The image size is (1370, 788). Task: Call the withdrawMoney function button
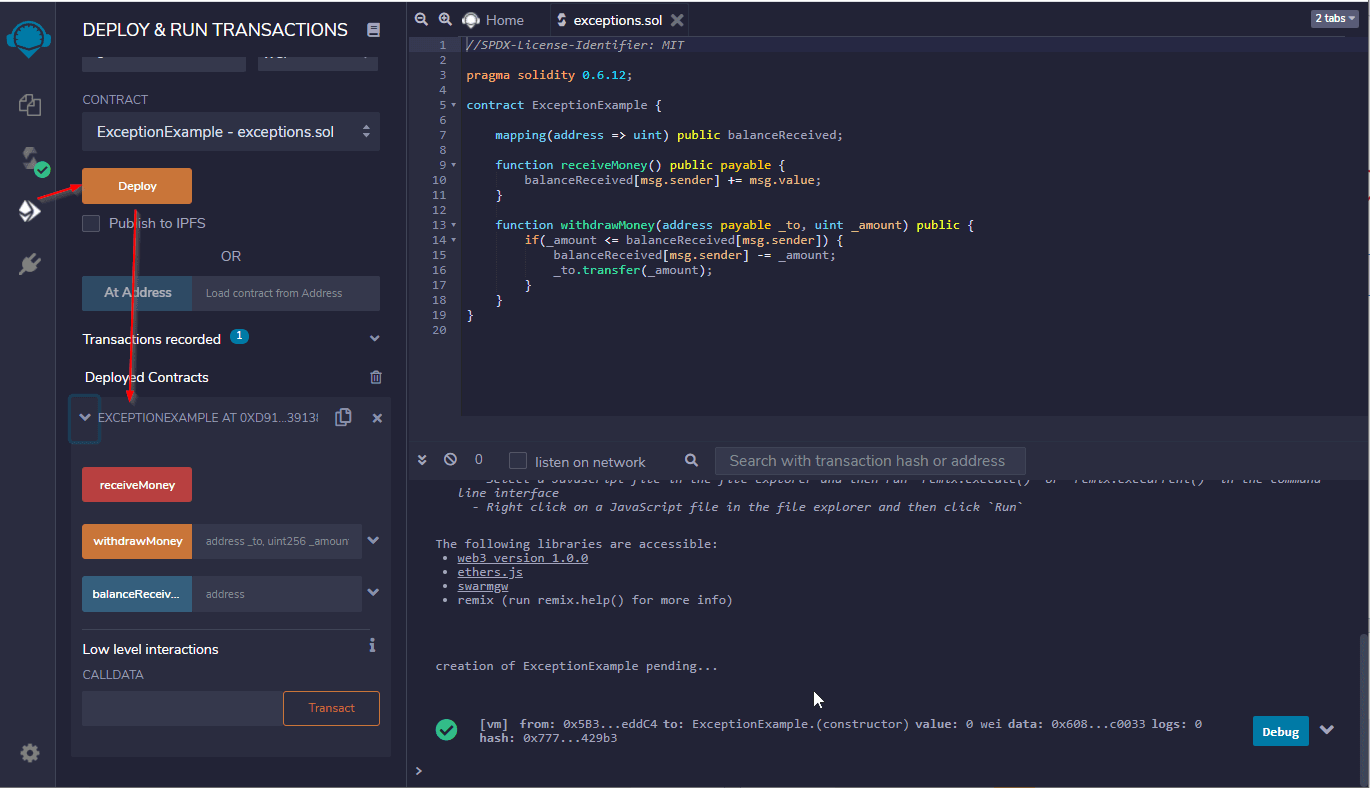tap(137, 541)
